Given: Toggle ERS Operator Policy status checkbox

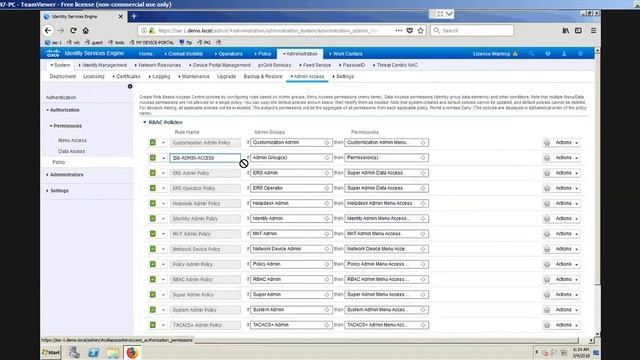Looking at the screenshot, I should [x=153, y=188].
